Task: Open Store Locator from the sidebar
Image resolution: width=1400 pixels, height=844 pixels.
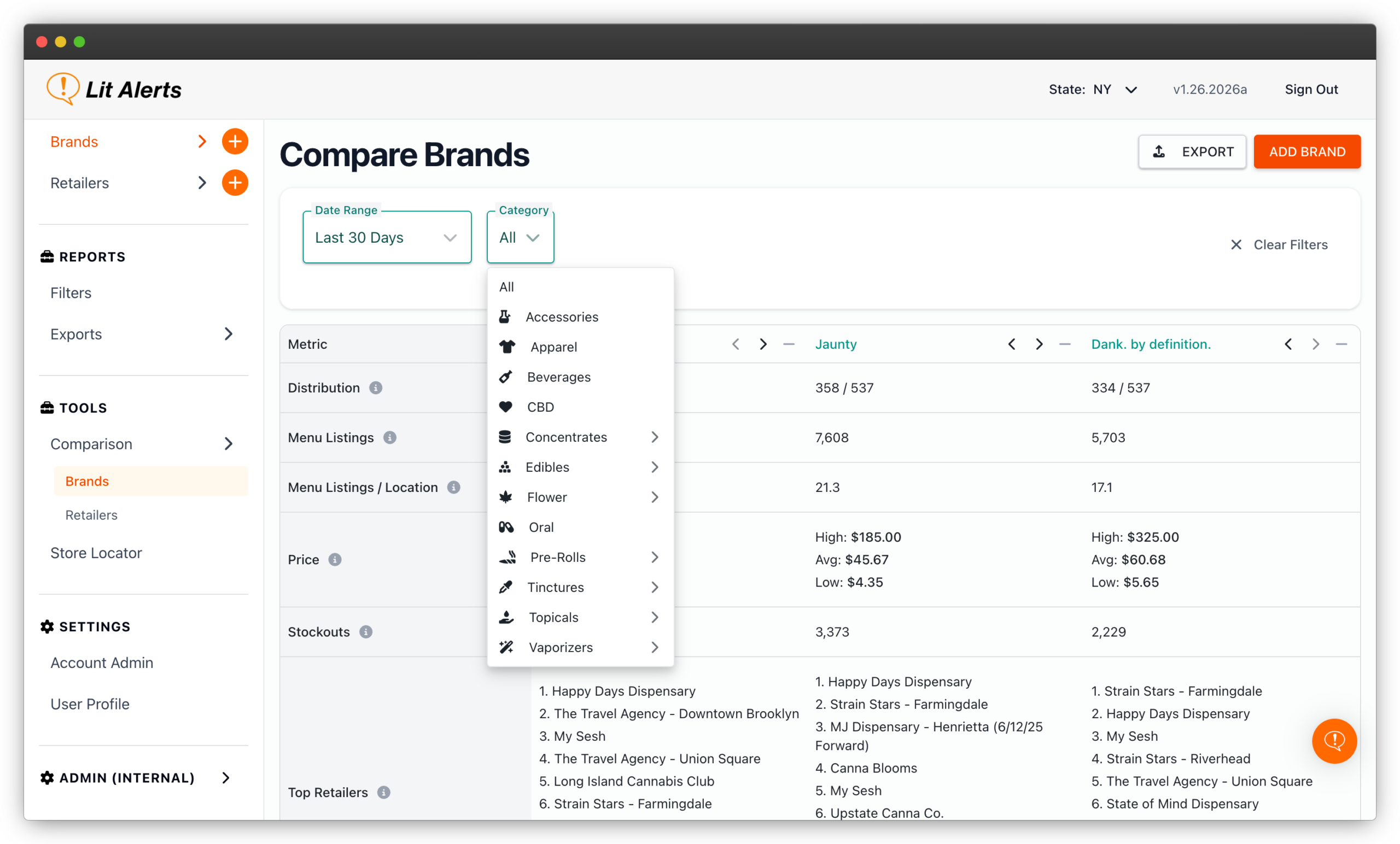Action: pyautogui.click(x=96, y=553)
